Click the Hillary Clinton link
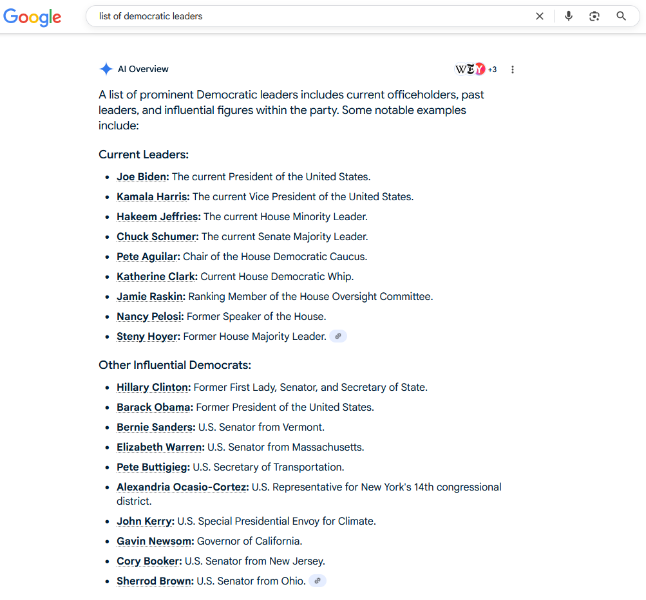Viewport: 646px width, 600px height. click(x=152, y=387)
